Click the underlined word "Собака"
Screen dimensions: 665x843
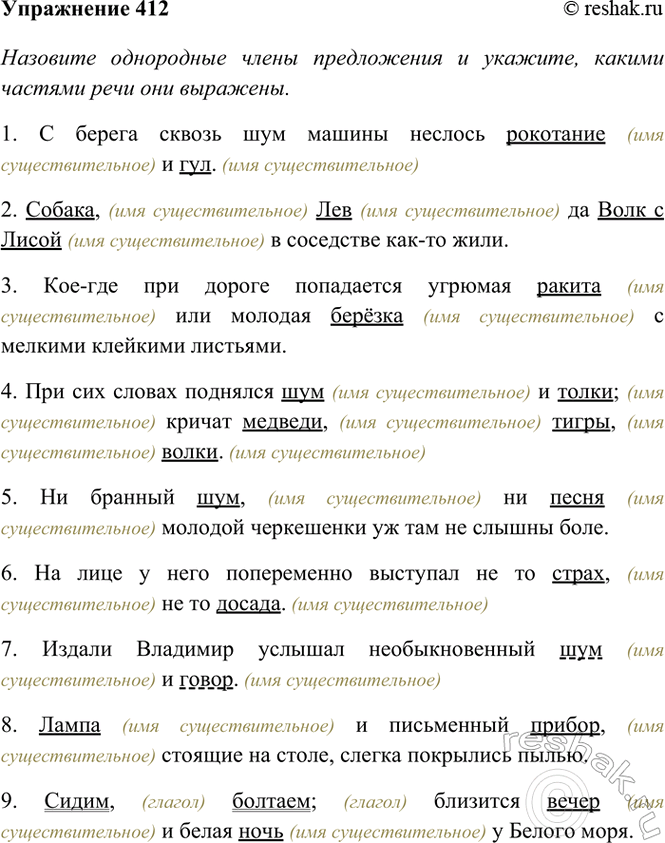coord(60,210)
